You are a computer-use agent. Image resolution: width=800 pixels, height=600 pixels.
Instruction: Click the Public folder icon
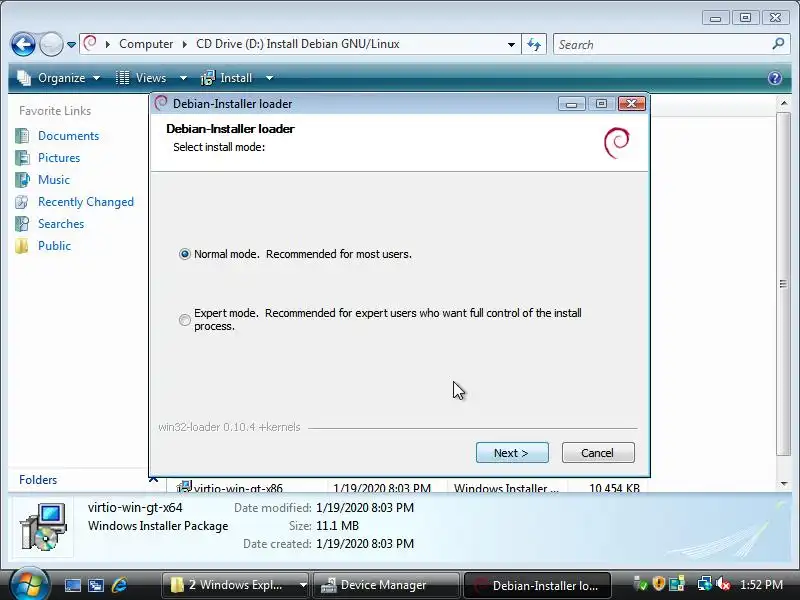22,245
